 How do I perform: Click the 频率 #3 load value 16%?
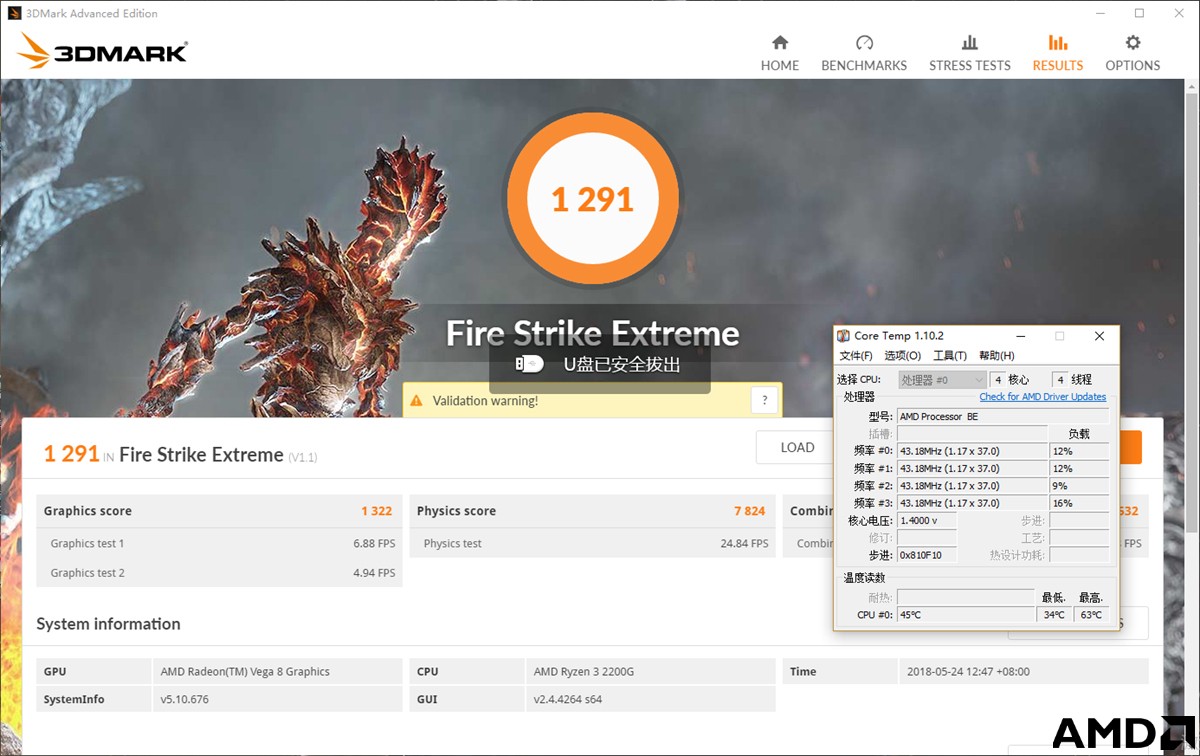coord(1079,503)
